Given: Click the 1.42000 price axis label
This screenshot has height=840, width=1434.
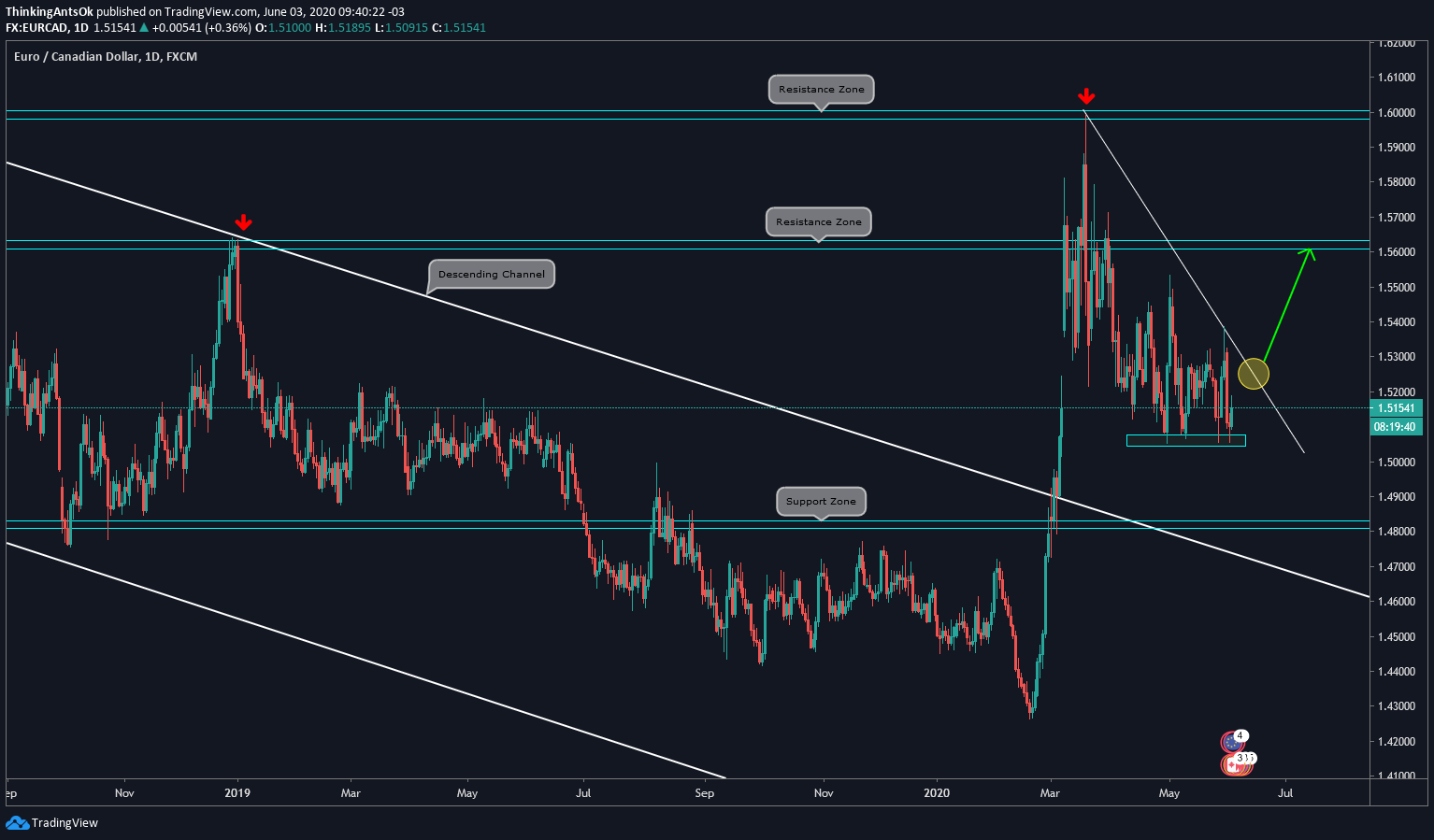Looking at the screenshot, I should [x=1396, y=742].
